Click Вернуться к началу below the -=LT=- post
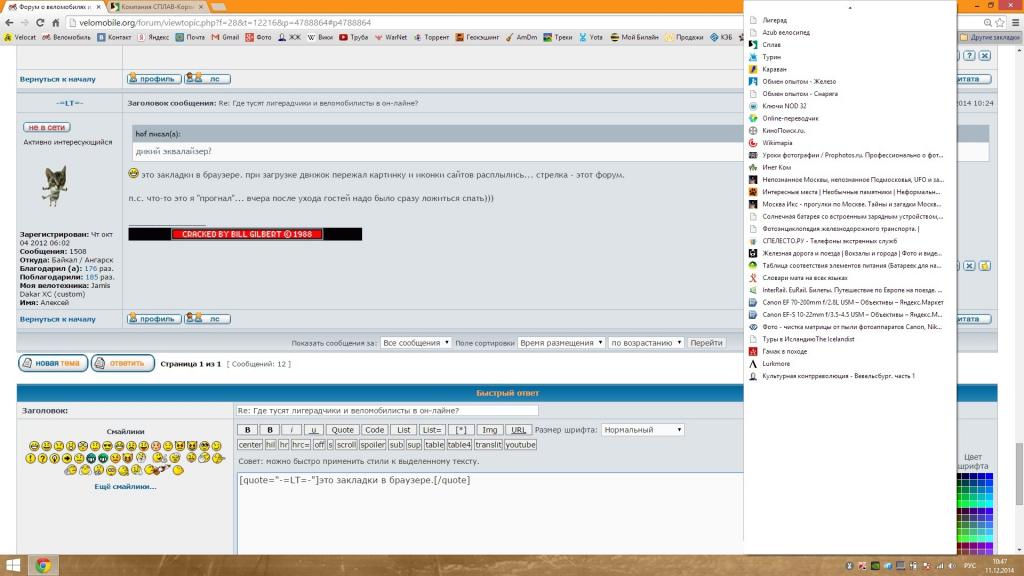 [x=57, y=319]
